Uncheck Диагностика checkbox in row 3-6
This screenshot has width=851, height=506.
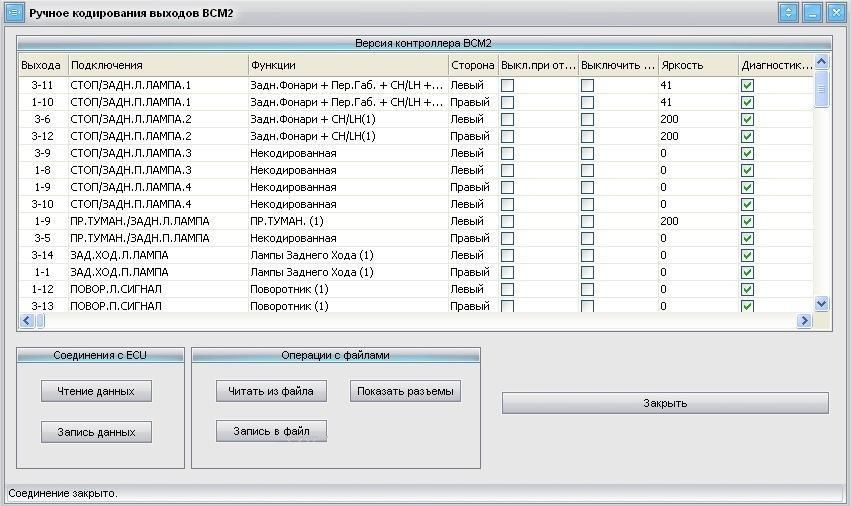coord(747,119)
